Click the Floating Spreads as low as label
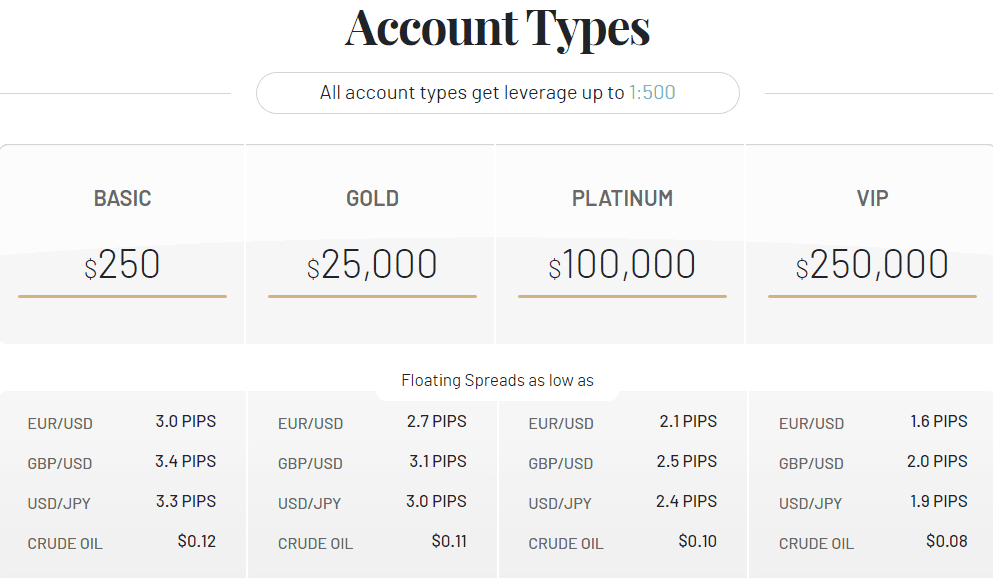Viewport: 993px width, 581px height. coord(497,380)
